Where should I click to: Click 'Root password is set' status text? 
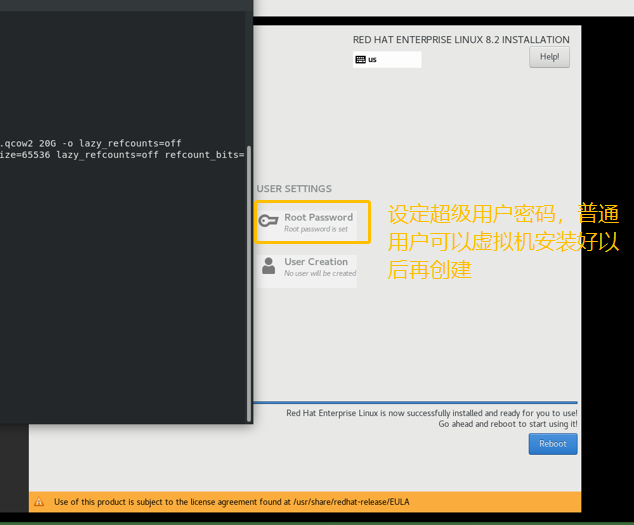pyautogui.click(x=316, y=229)
